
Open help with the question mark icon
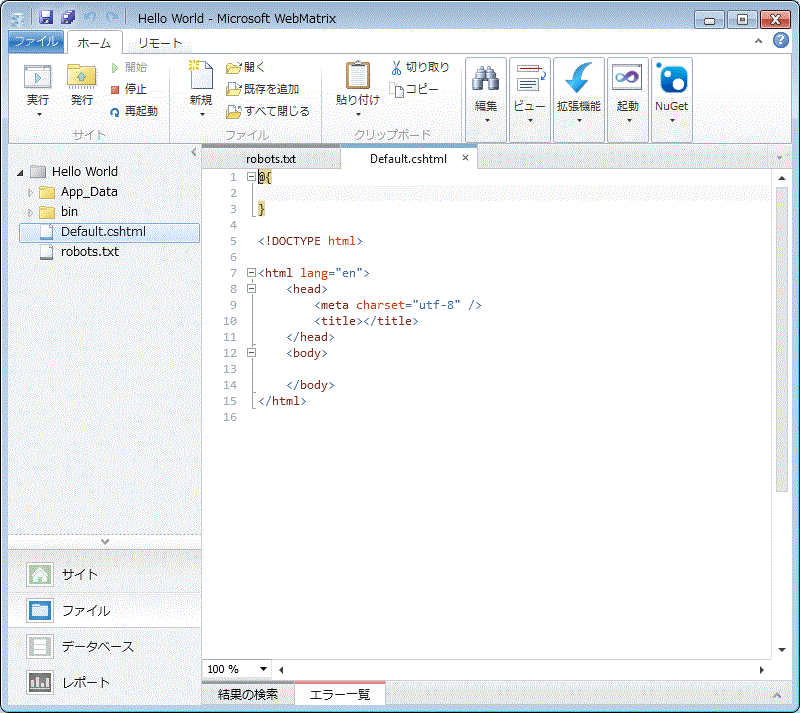[780, 40]
